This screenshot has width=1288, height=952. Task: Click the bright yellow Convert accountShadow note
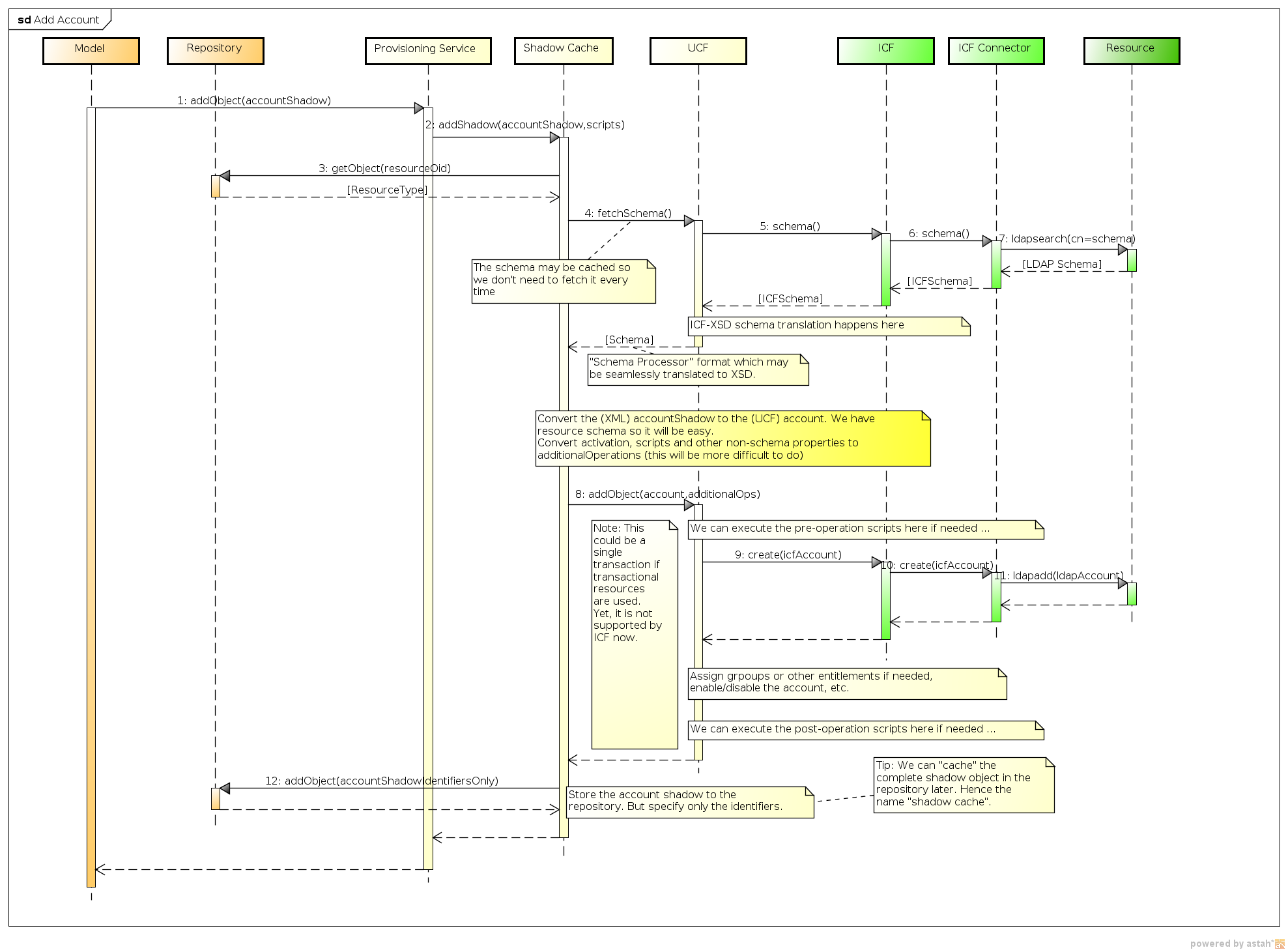(732, 437)
